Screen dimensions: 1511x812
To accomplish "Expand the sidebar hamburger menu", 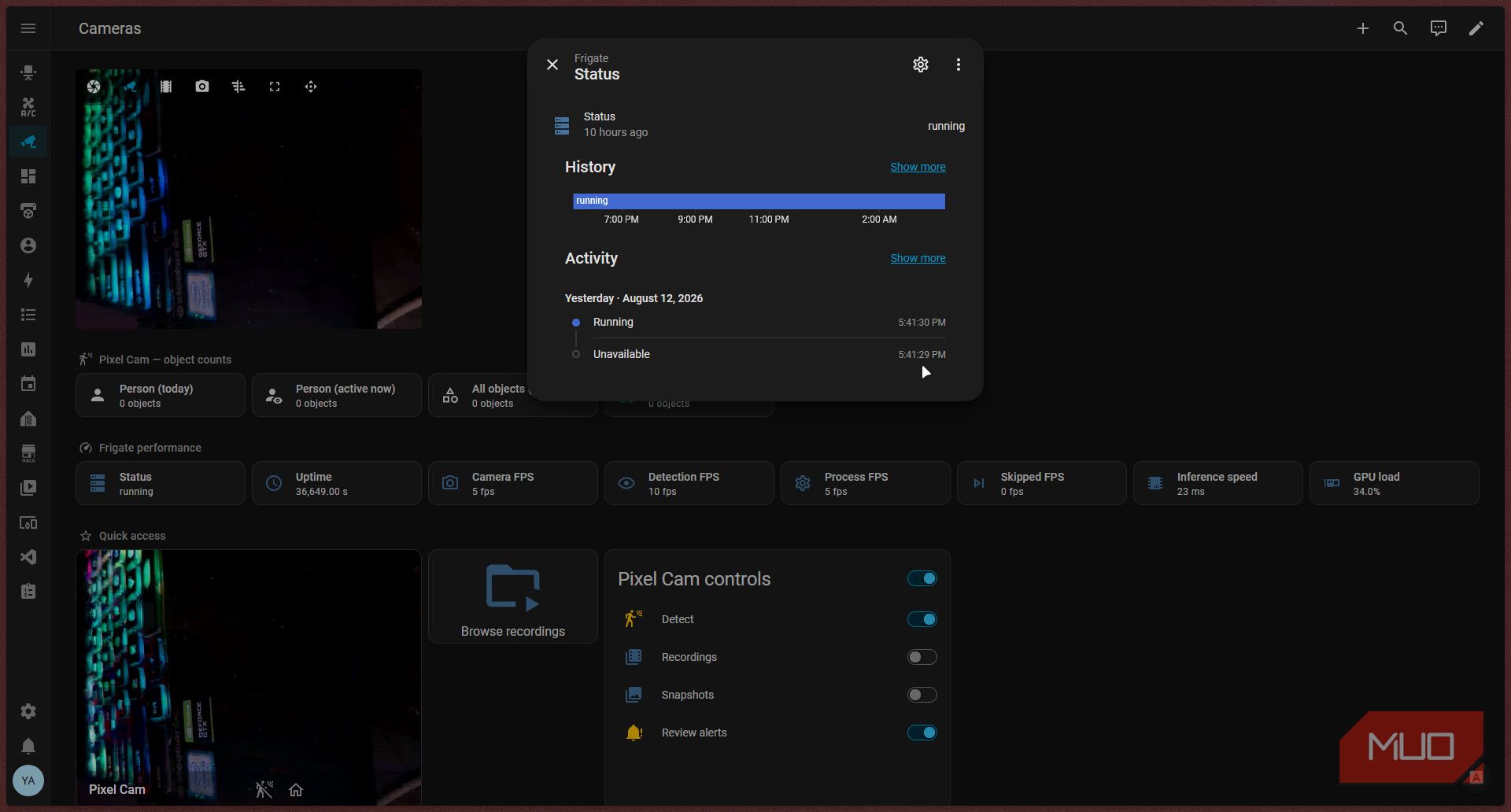I will click(28, 28).
